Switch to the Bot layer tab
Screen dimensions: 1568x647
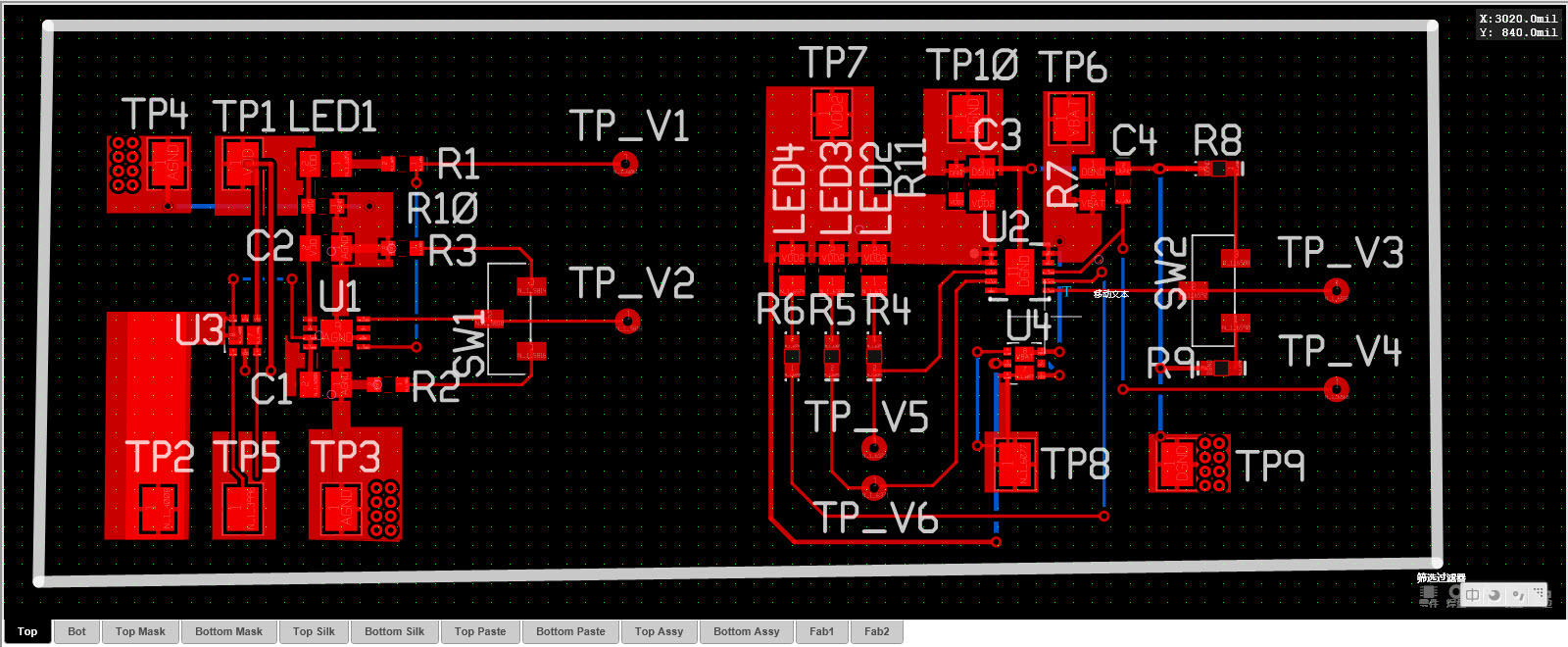[x=76, y=631]
